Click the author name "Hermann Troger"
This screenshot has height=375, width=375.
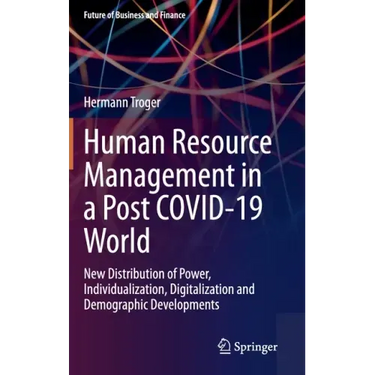click(x=122, y=102)
